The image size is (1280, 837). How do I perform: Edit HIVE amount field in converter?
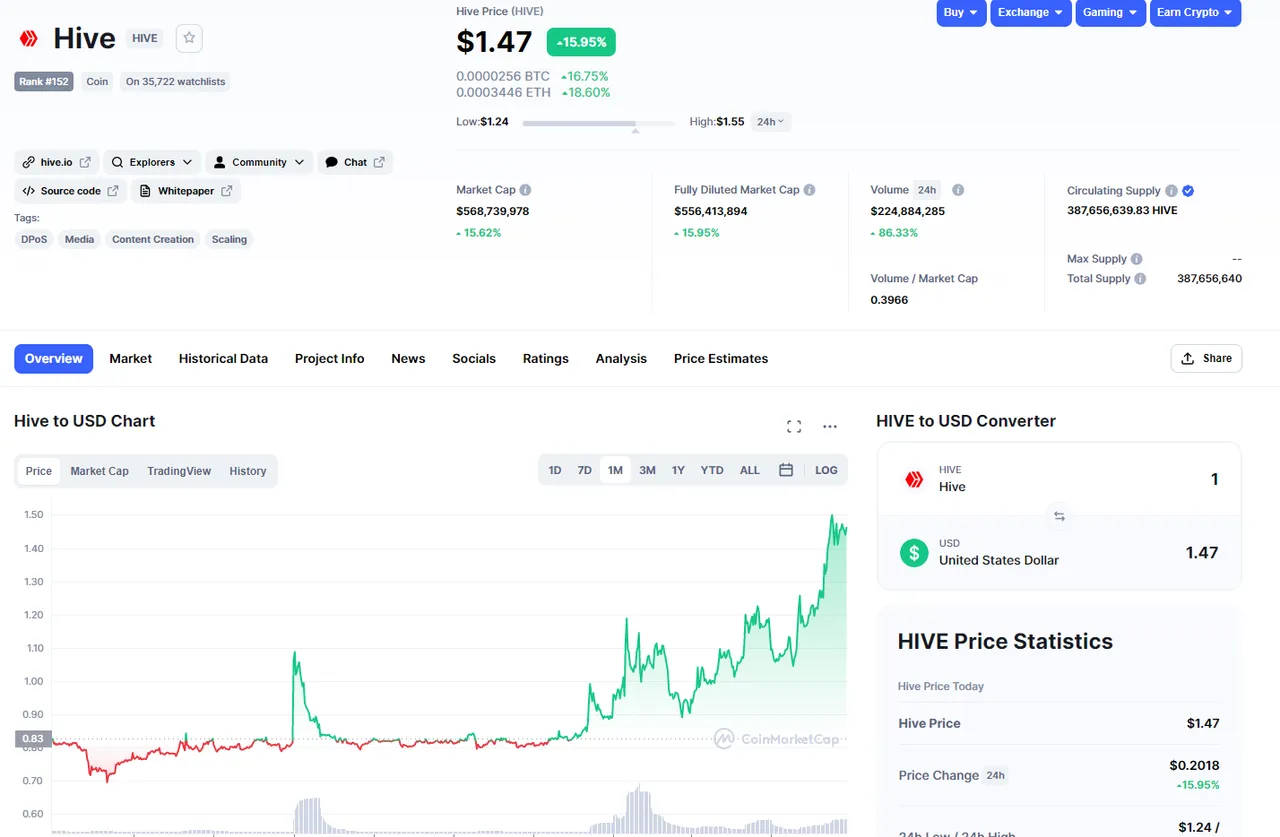tap(1214, 479)
